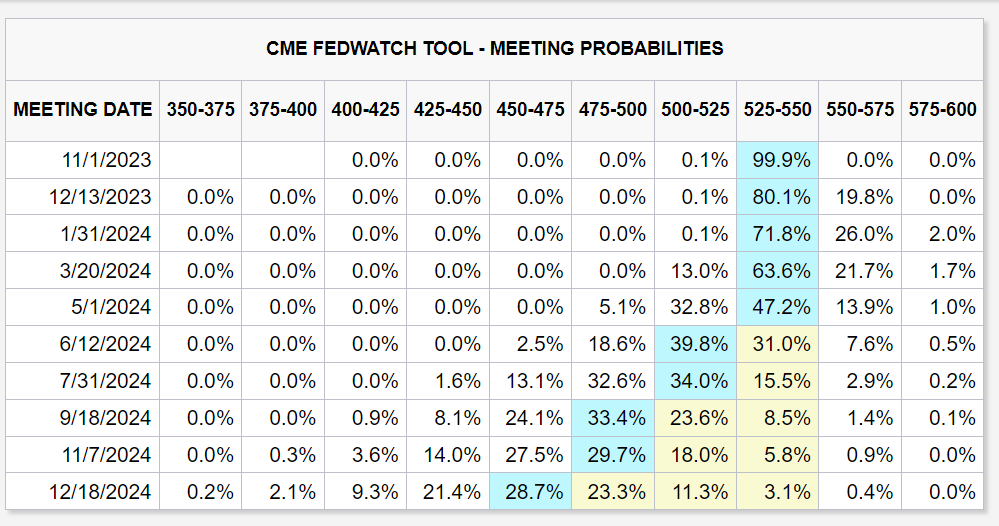The width and height of the screenshot is (999, 526).
Task: Click the 71.8% cell for 1/31/2024
Action: pyautogui.click(x=778, y=234)
